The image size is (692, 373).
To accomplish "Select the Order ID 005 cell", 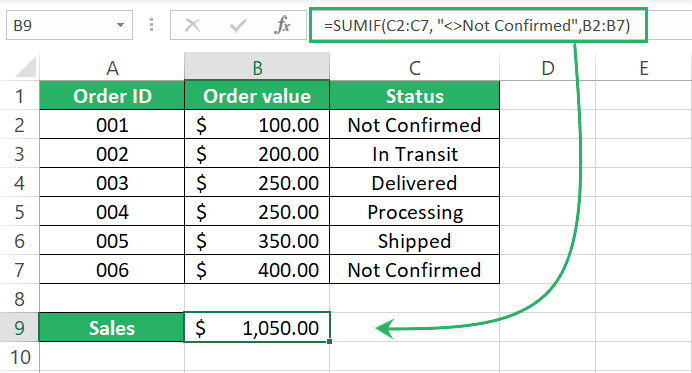I will click(112, 241).
